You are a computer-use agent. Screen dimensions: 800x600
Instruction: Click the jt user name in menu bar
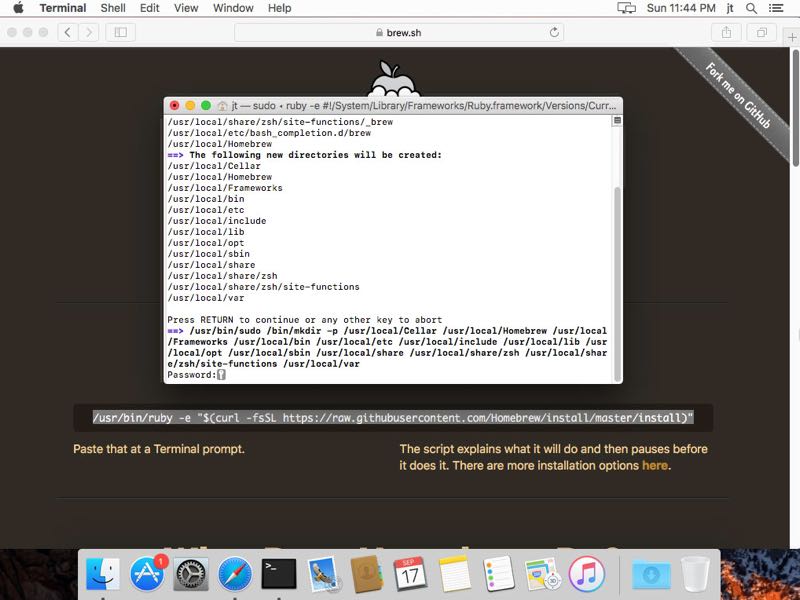730,8
